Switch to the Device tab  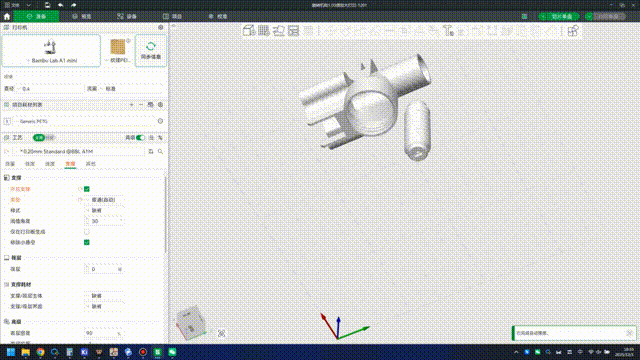127,16
